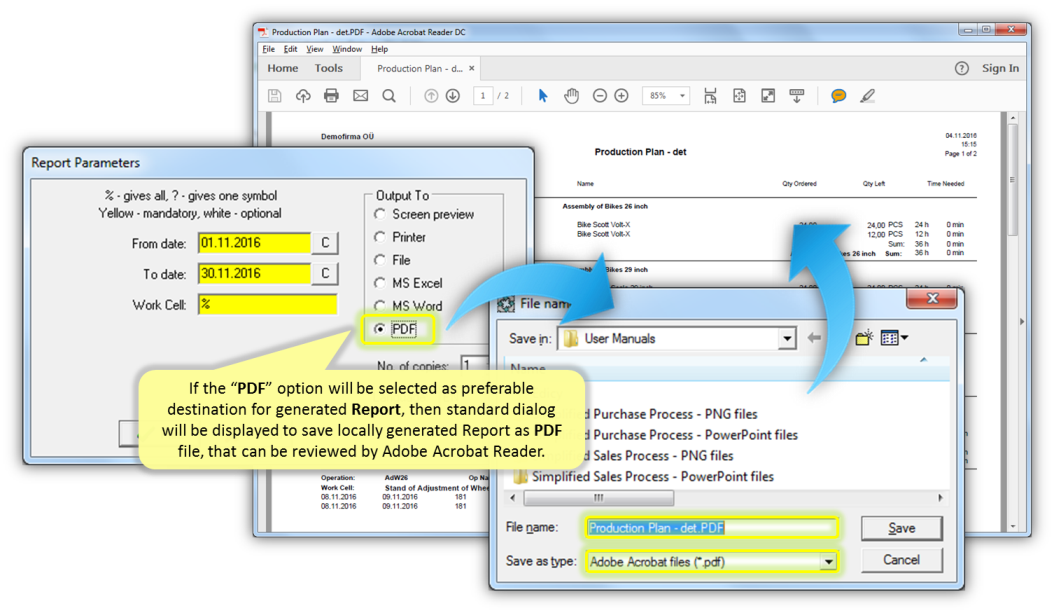Open the 85% zoom level dropdown

[x=682, y=95]
